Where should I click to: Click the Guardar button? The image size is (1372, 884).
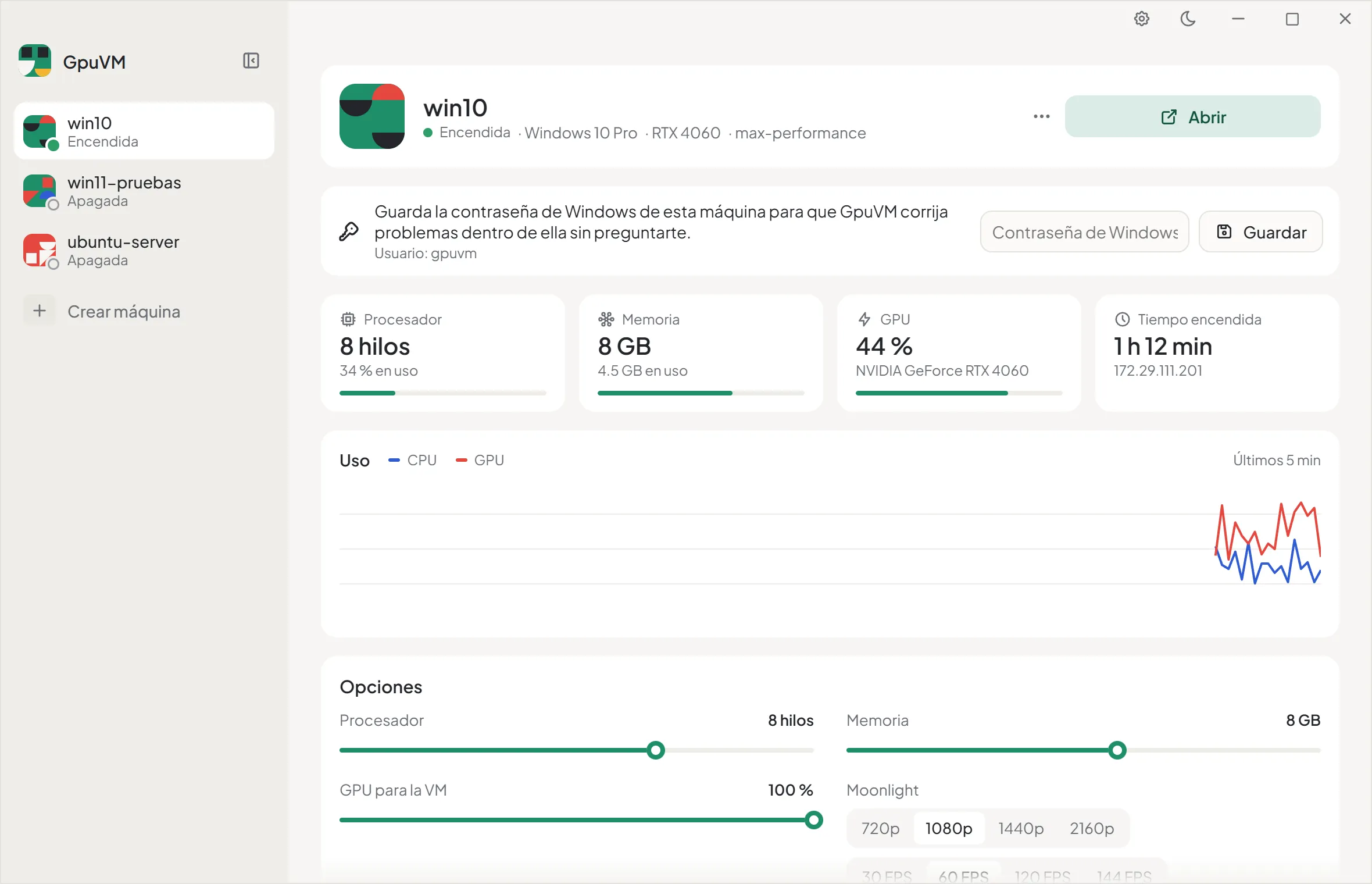1261,231
